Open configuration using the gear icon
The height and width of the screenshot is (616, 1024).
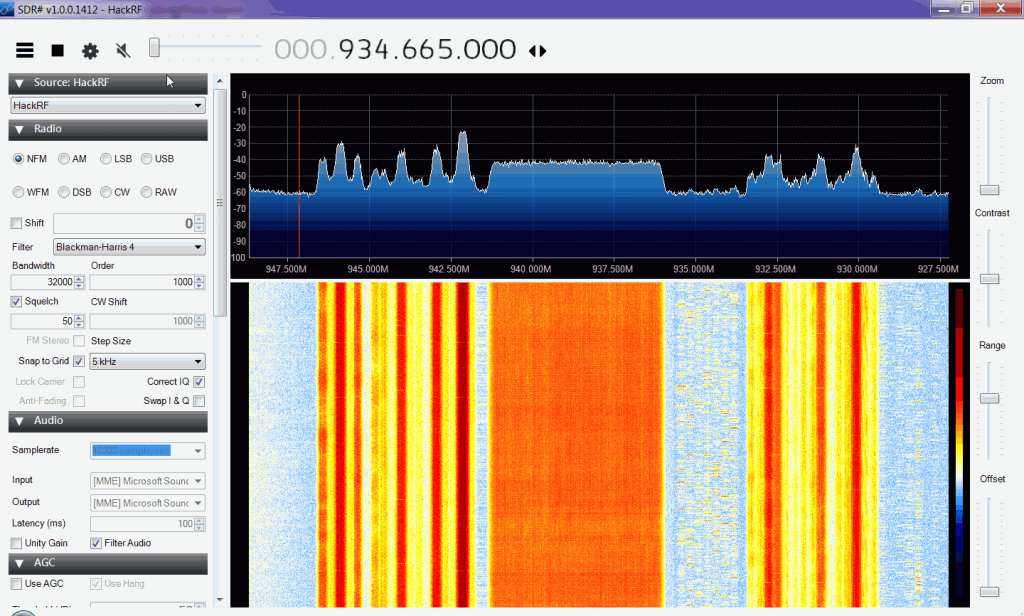[90, 48]
